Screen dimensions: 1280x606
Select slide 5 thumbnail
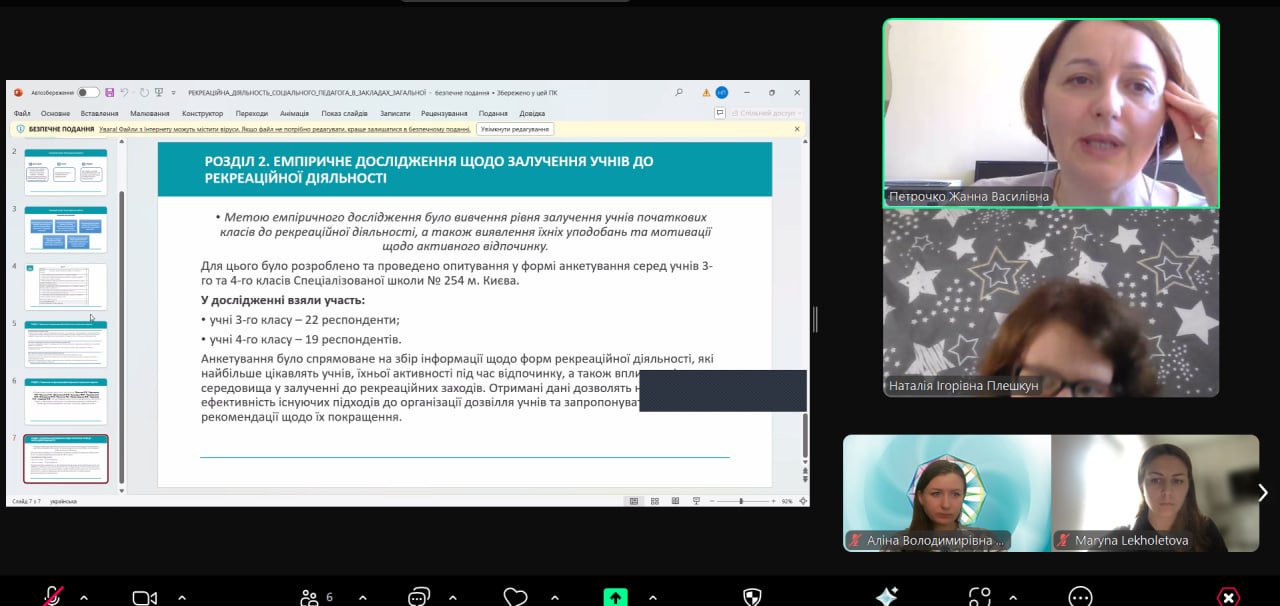66,344
